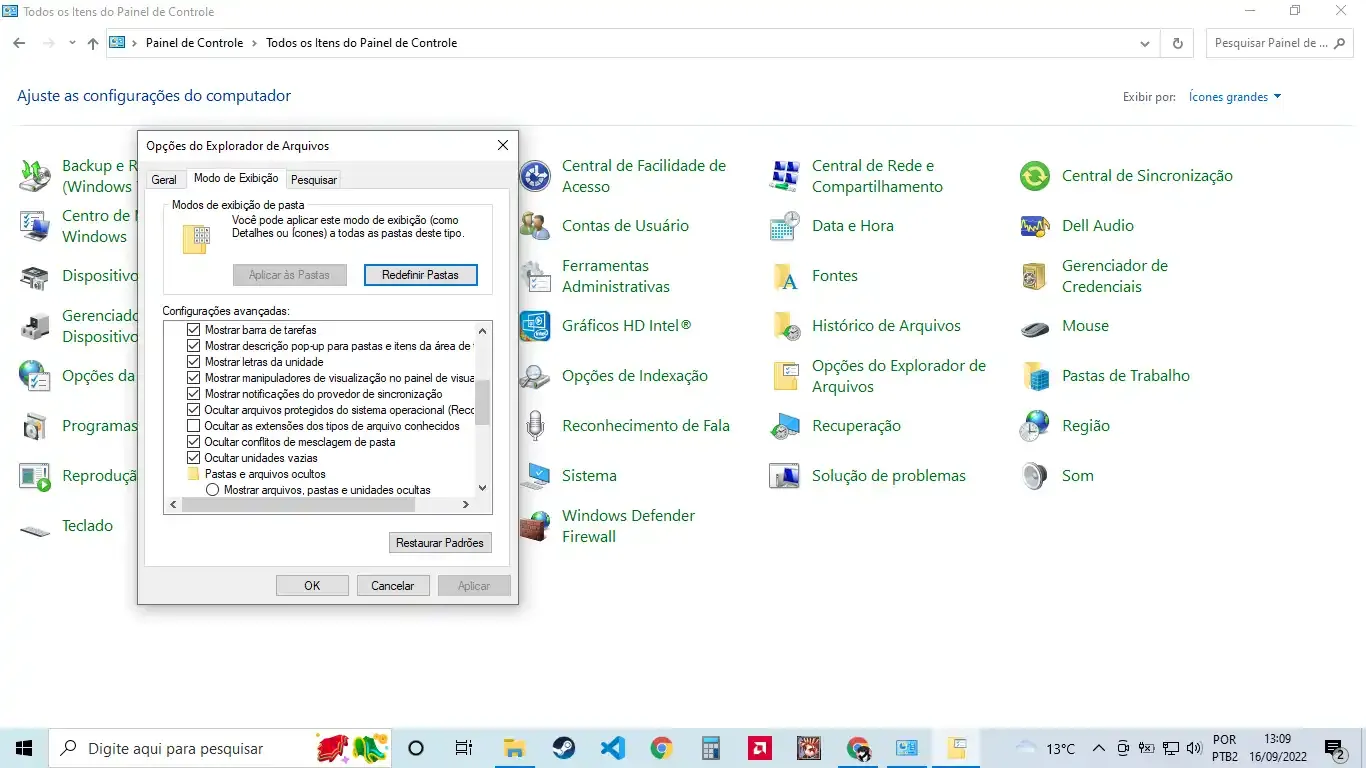
Task: Select Mostrar arquivos, pastas e unidades ocultas
Action: point(213,490)
